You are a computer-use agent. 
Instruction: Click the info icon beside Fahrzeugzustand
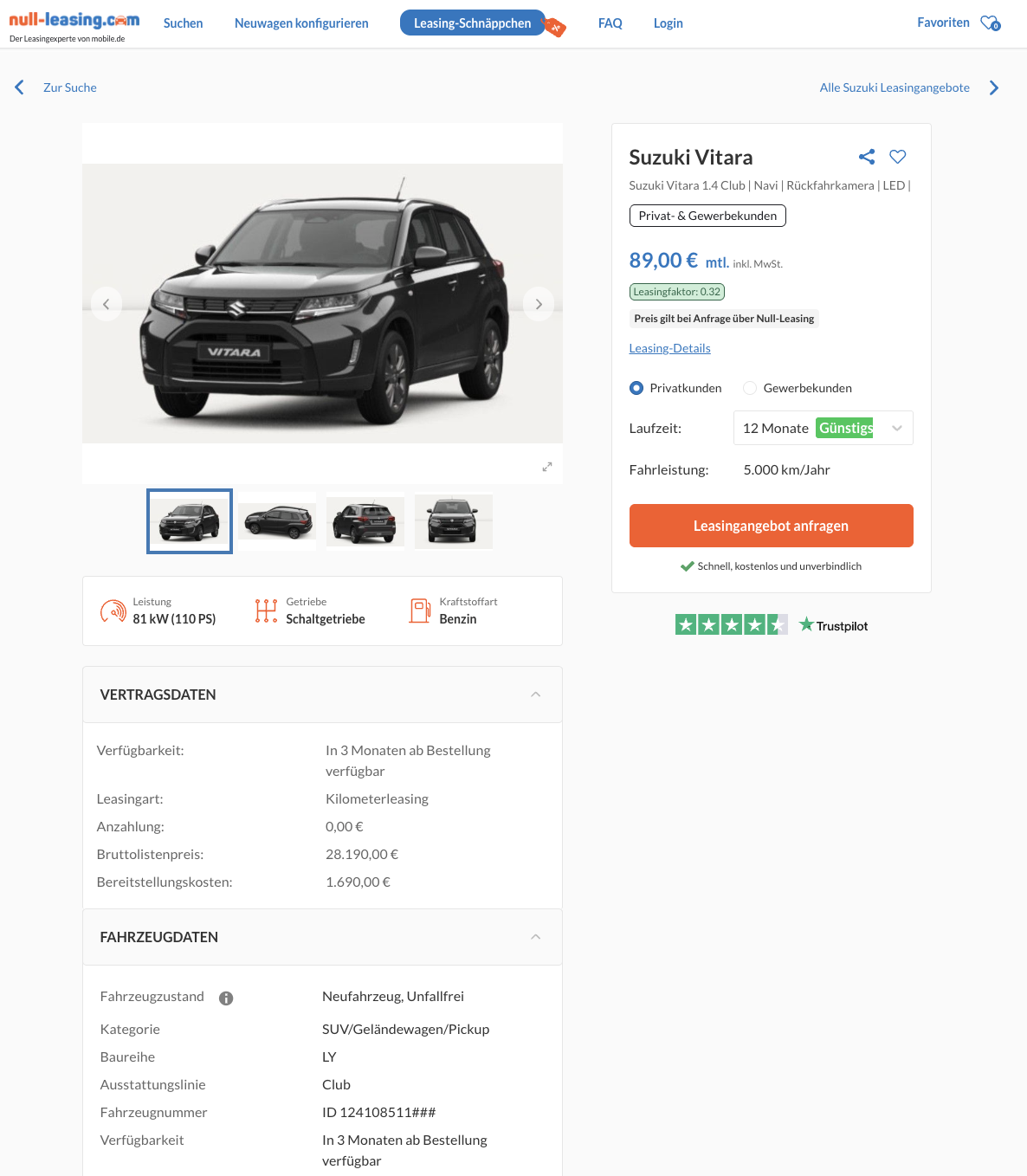226,998
